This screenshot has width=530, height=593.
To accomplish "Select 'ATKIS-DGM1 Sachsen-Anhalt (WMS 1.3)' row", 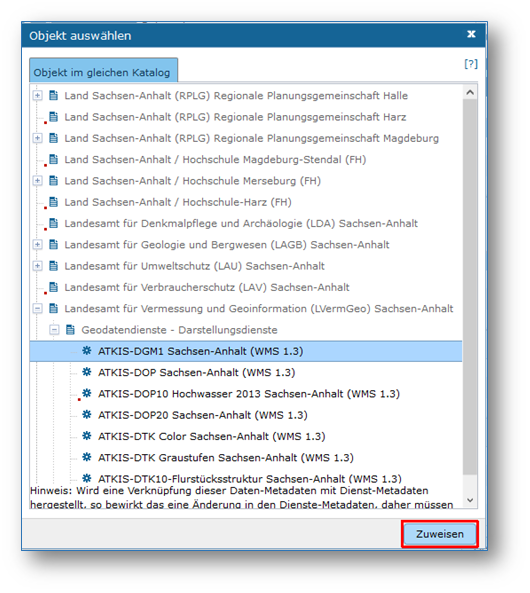I will pyautogui.click(x=246, y=351).
